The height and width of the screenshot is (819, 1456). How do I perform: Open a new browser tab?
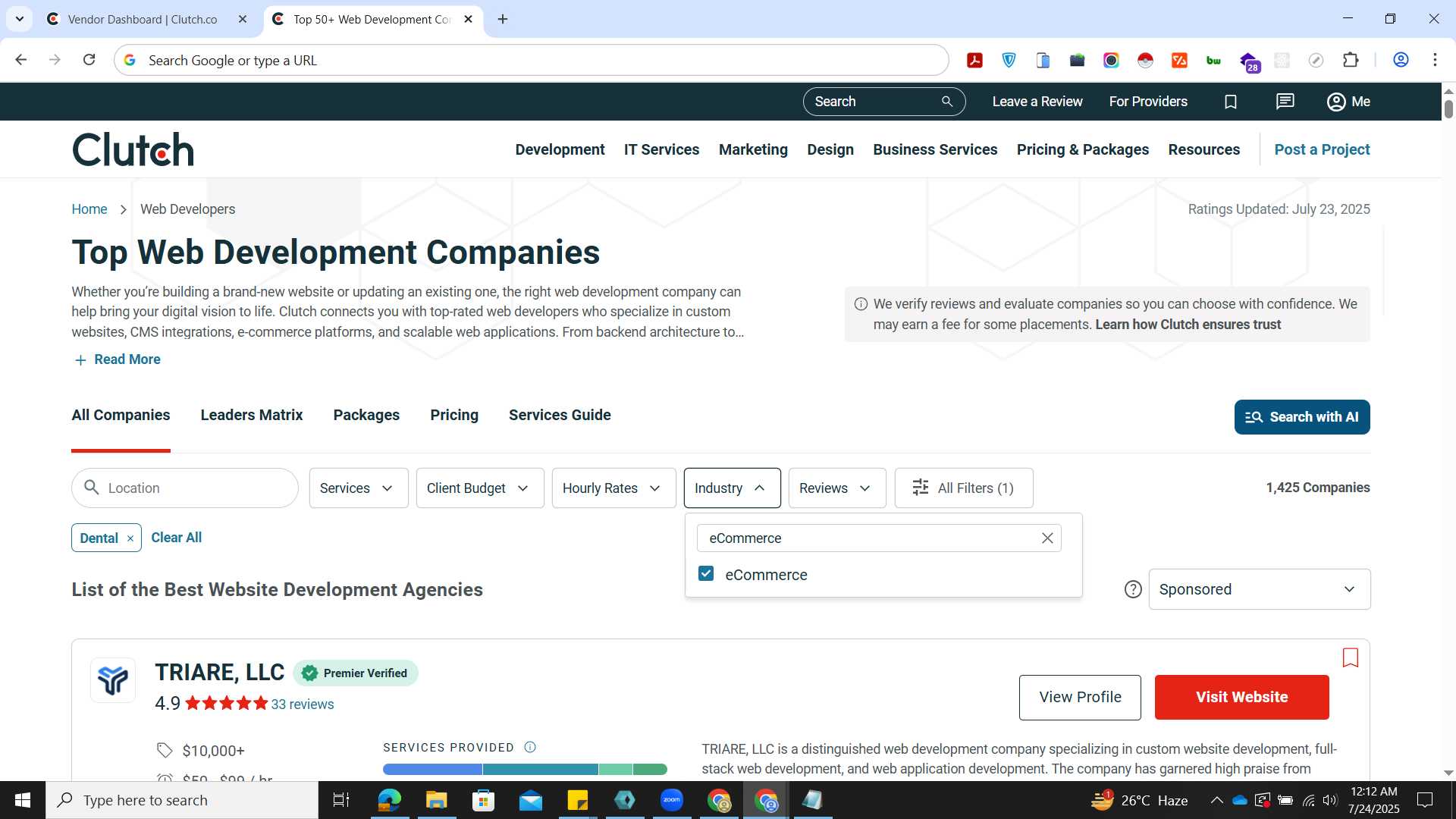tap(503, 19)
